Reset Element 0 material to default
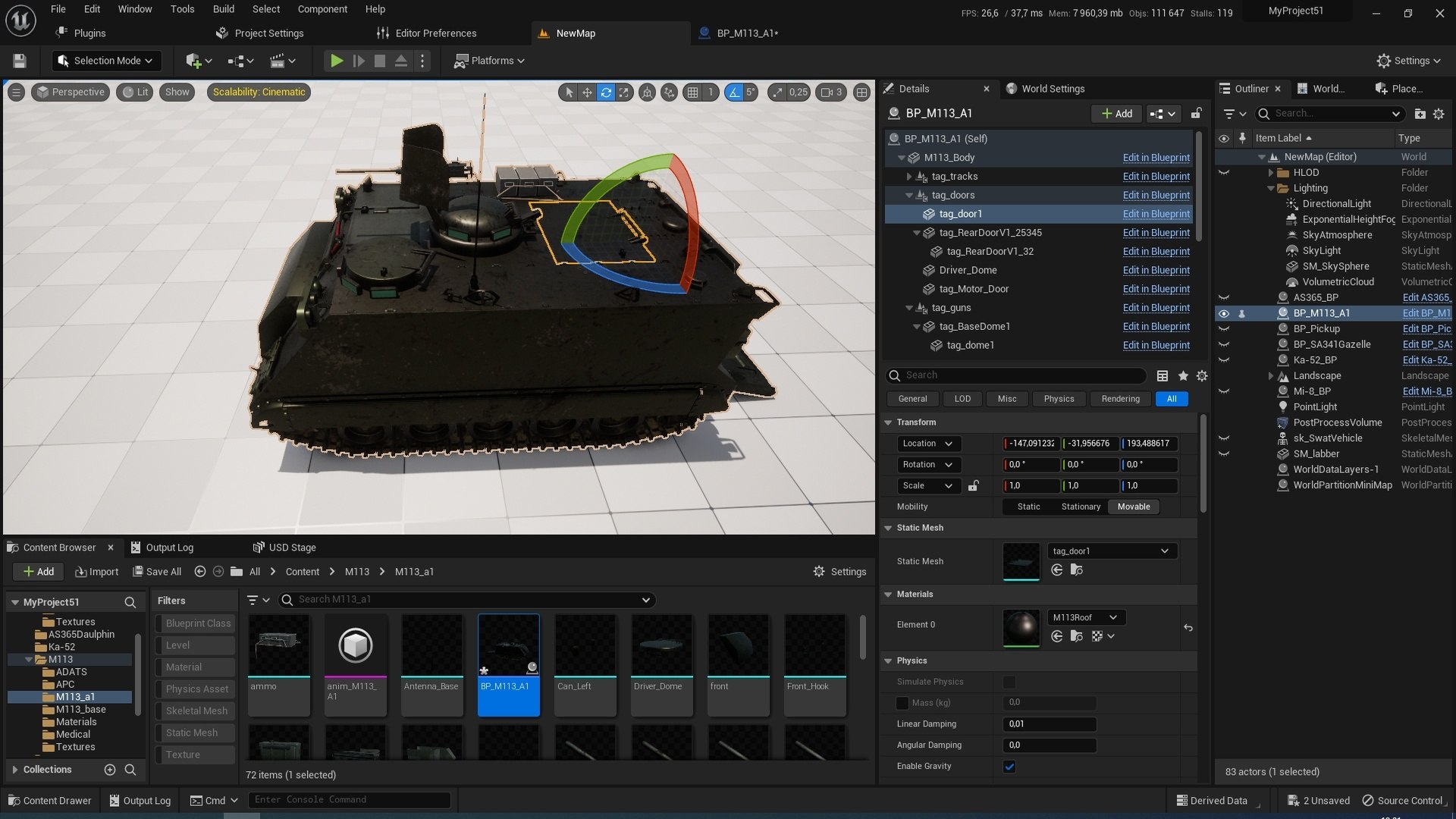This screenshot has width=1456, height=819. pos(1188,628)
